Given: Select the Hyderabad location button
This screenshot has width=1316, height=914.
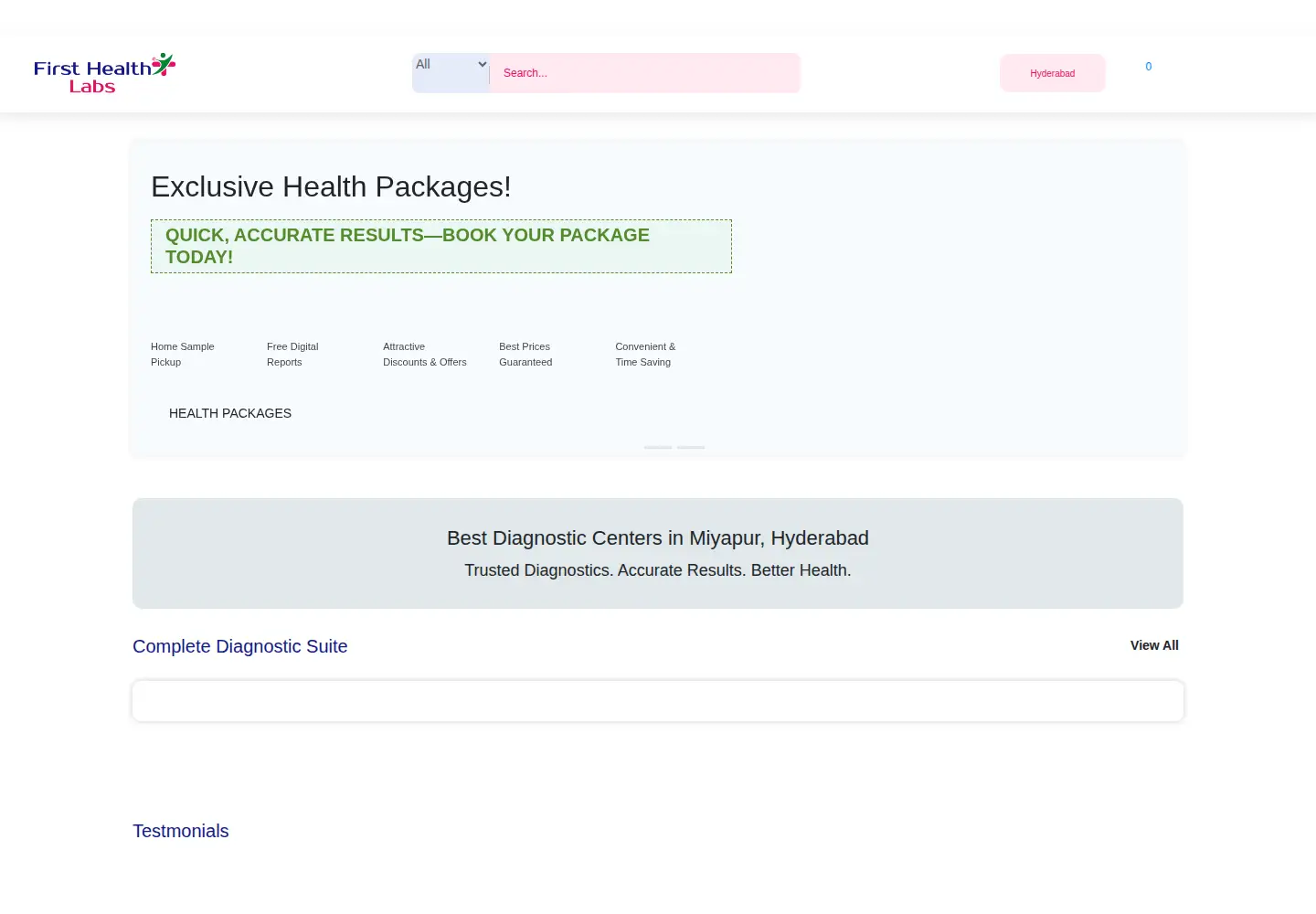Looking at the screenshot, I should (x=1052, y=73).
